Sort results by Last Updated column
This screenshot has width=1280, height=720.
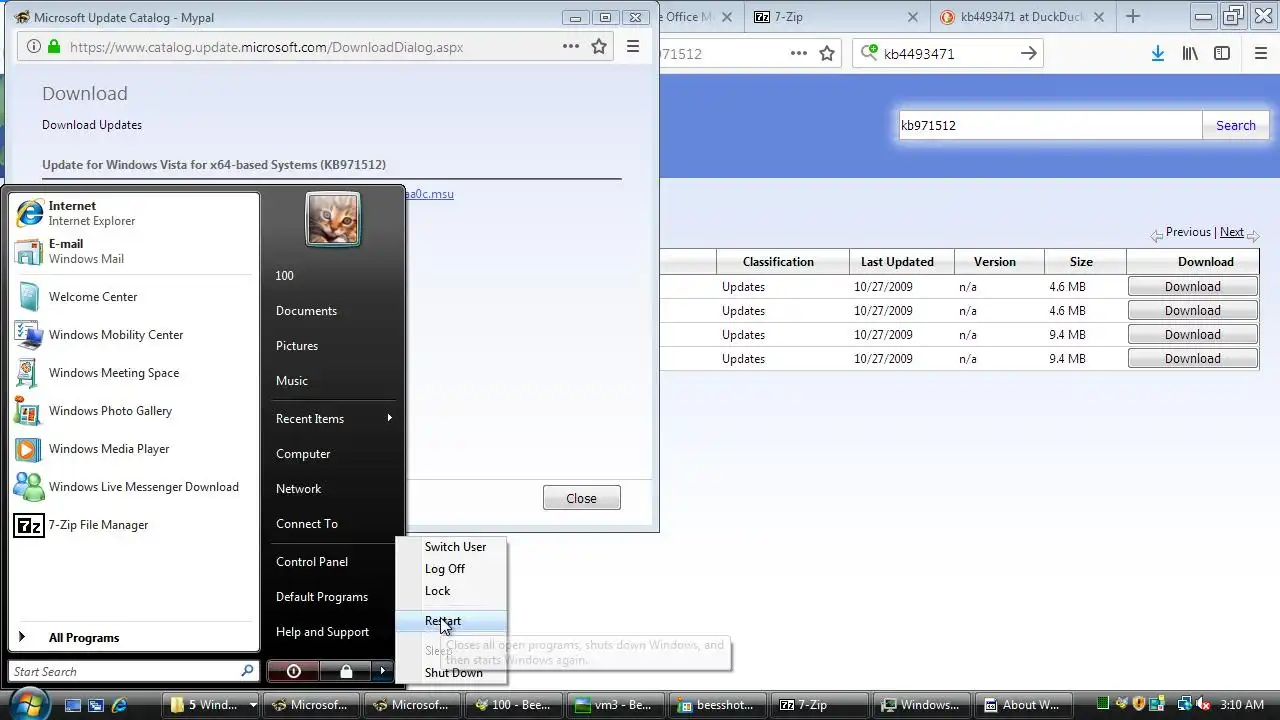[x=897, y=262]
